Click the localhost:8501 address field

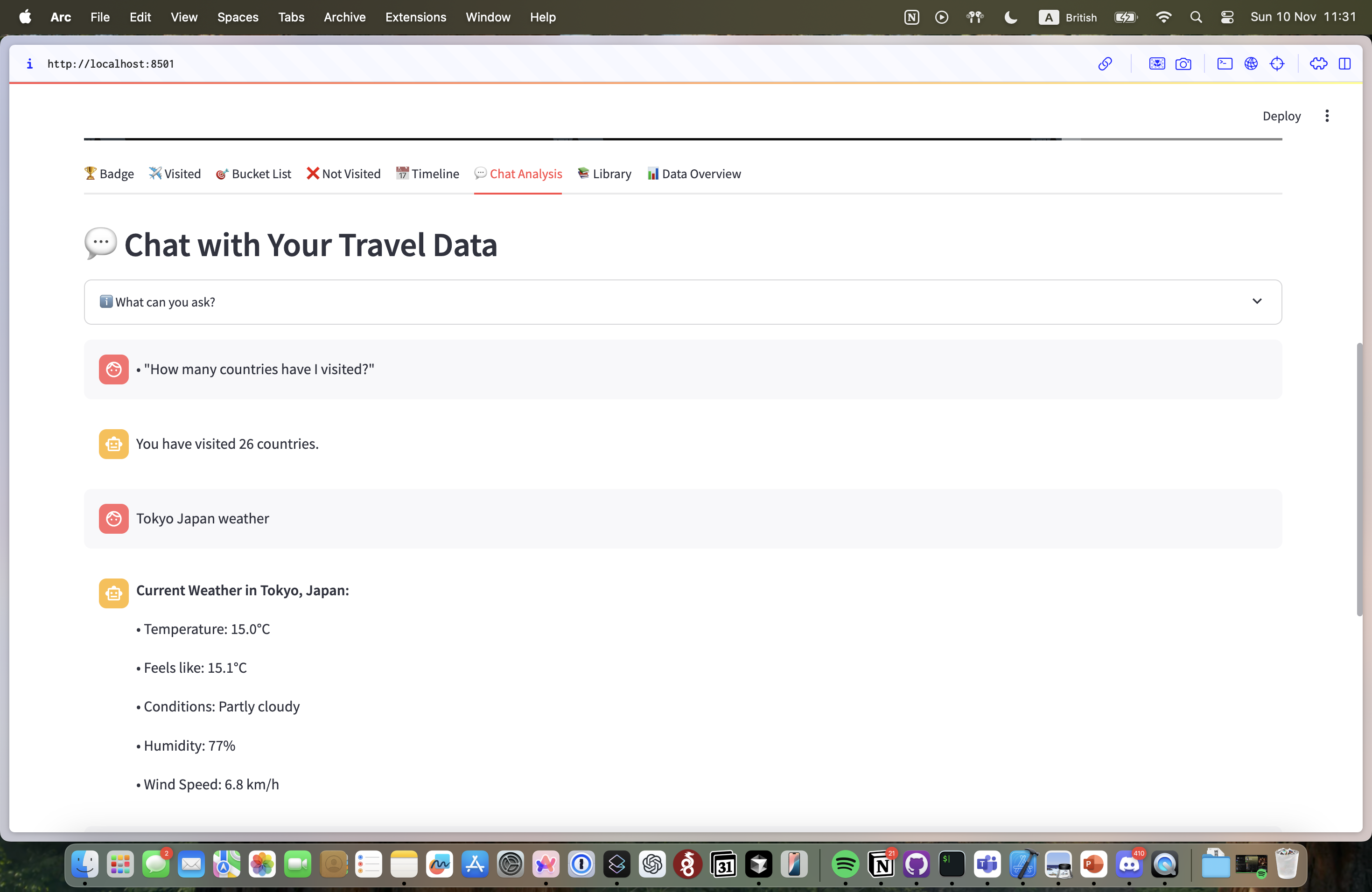111,63
